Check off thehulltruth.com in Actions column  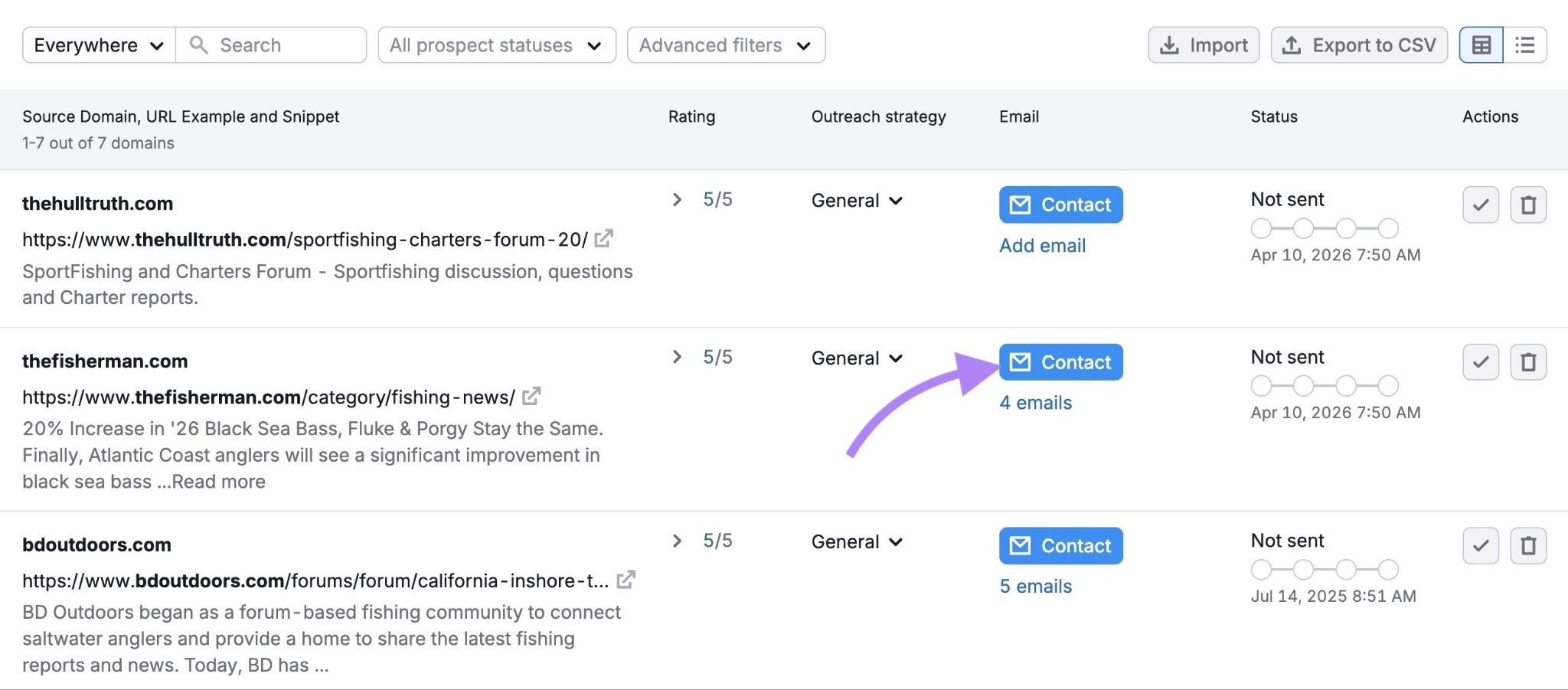coord(1480,204)
